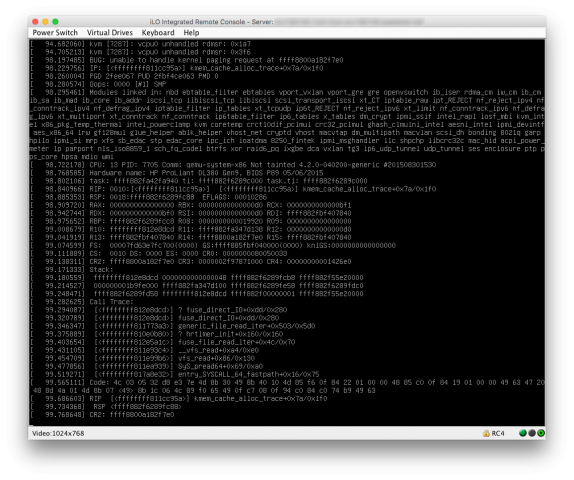Click the 'Hardware name: HP ProLiant DL380 Gen9' line
Image resolution: width=574 pixels, height=480 pixels.
[x=177, y=173]
